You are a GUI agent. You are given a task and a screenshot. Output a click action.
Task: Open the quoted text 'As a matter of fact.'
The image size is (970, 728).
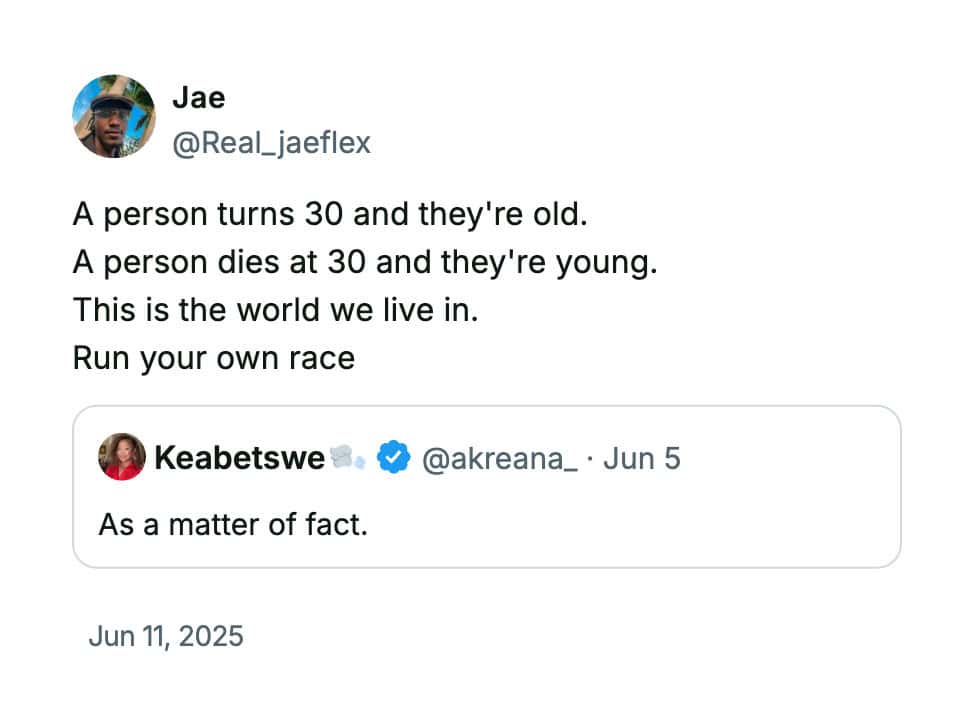[x=233, y=525]
